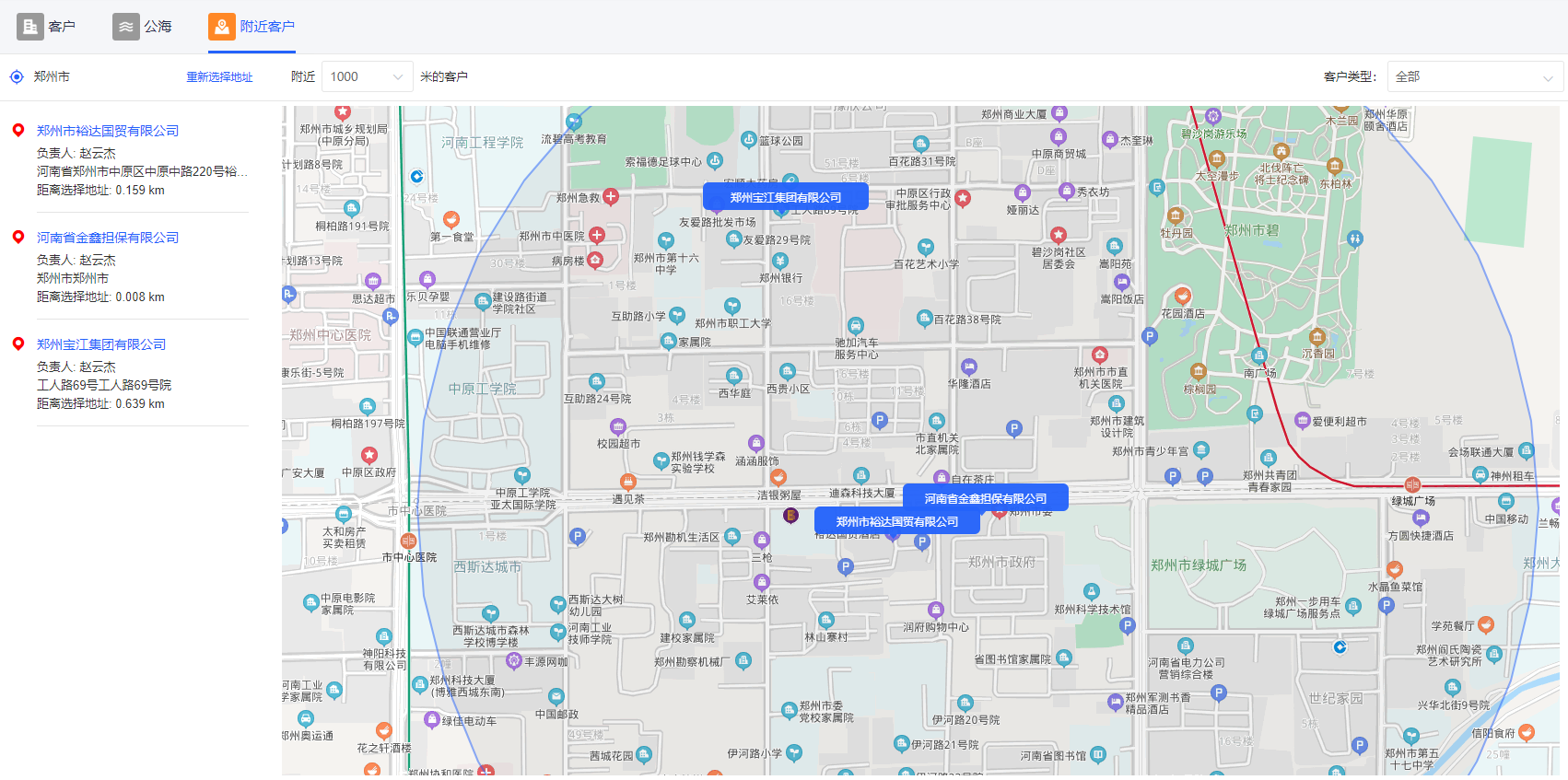Viewport: 1568px width, 780px height.
Task: Click the 重新选择地址 link
Action: 219,77
